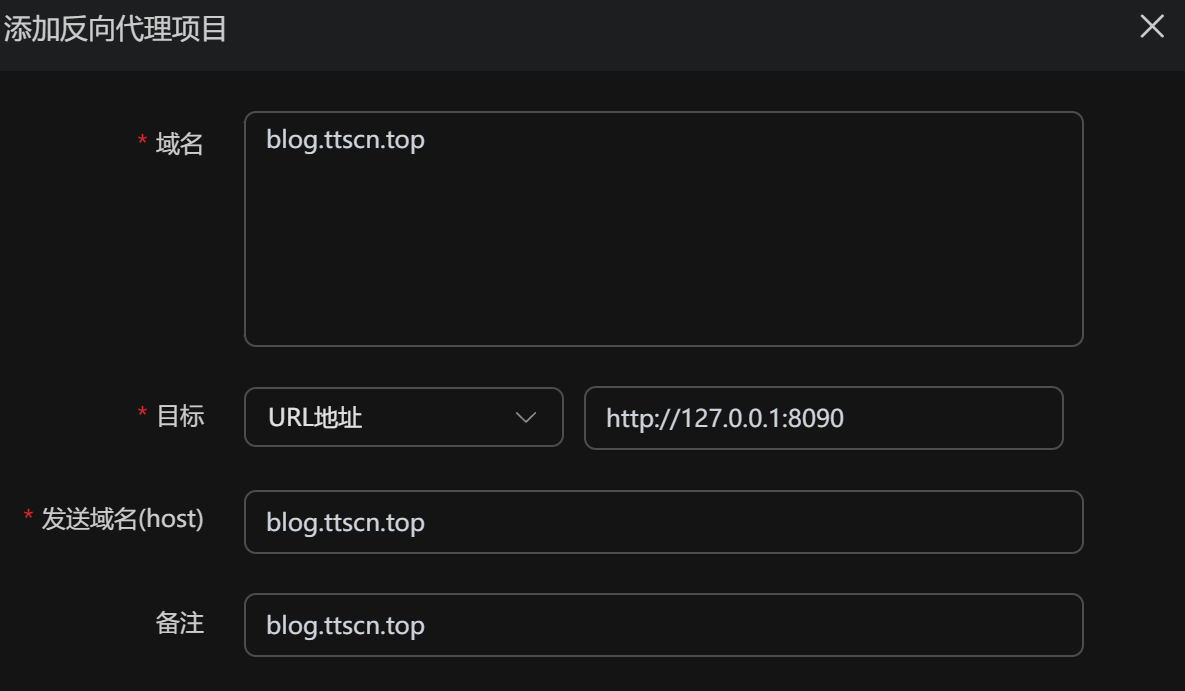Click the 目标 field label
1185x691 pixels.
pyautogui.click(x=180, y=416)
